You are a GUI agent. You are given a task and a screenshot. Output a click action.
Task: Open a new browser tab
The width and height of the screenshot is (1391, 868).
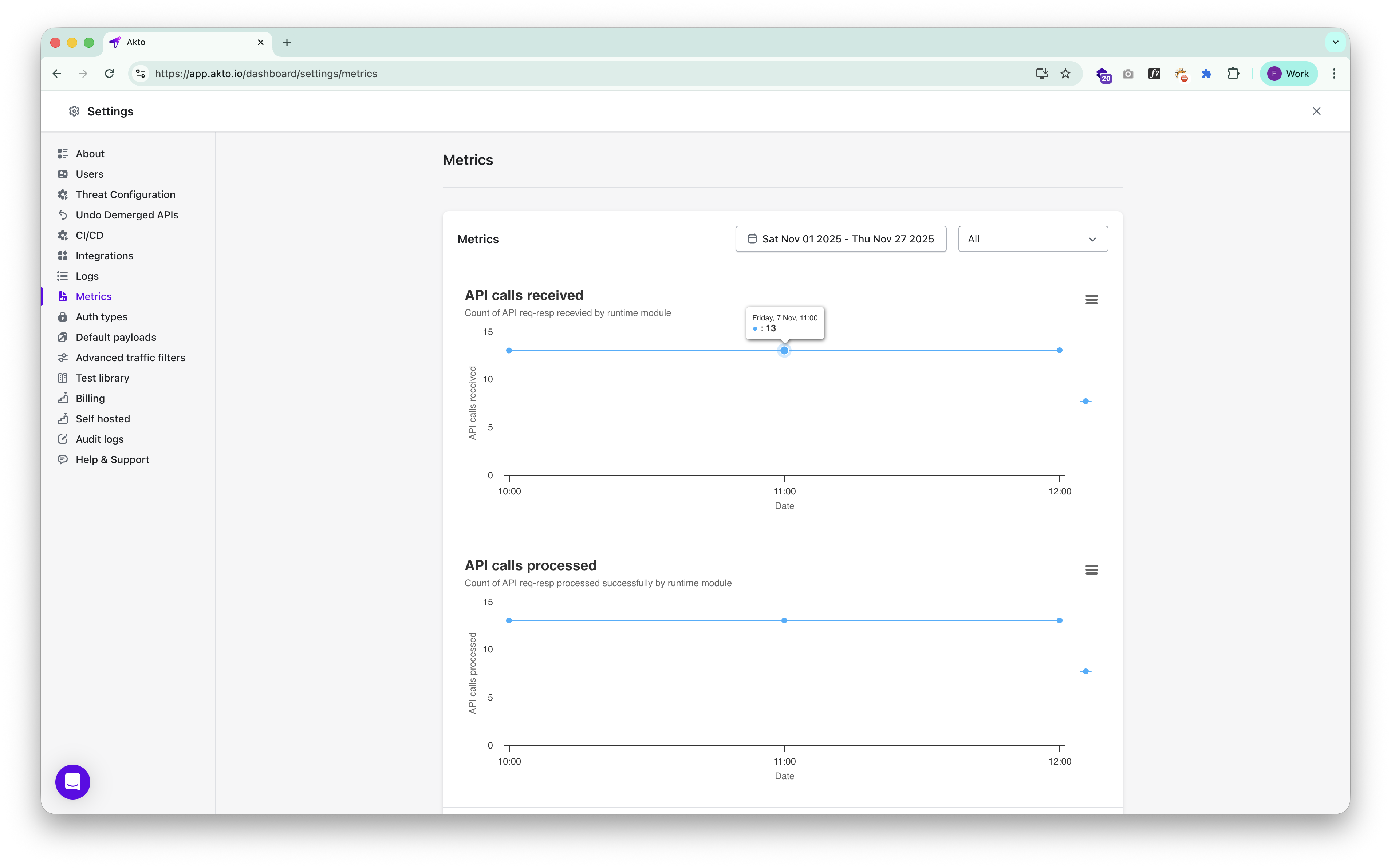pos(287,42)
